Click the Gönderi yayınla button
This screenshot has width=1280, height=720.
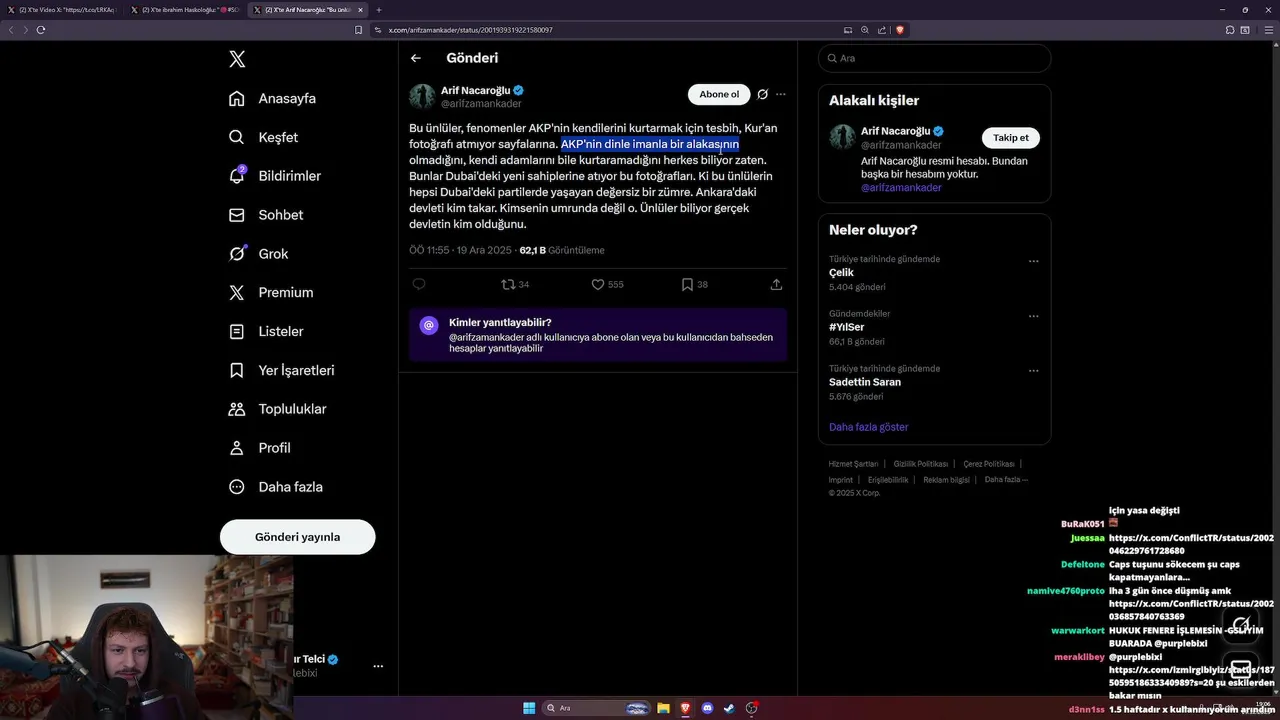coord(297,537)
